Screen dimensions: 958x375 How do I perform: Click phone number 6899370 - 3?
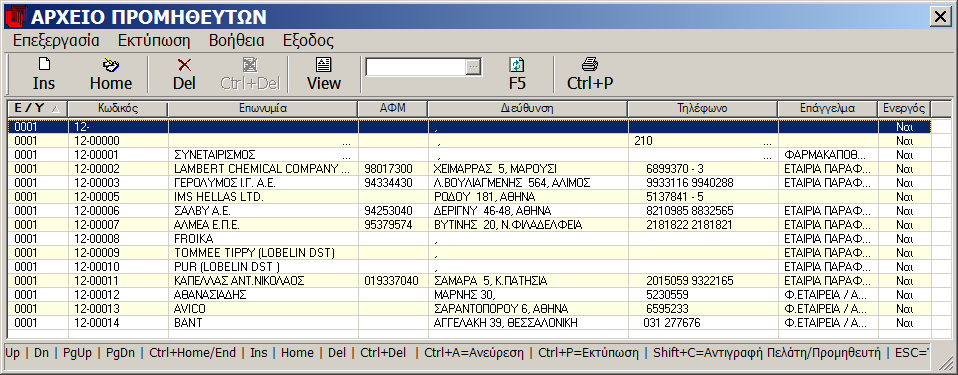tap(675, 169)
